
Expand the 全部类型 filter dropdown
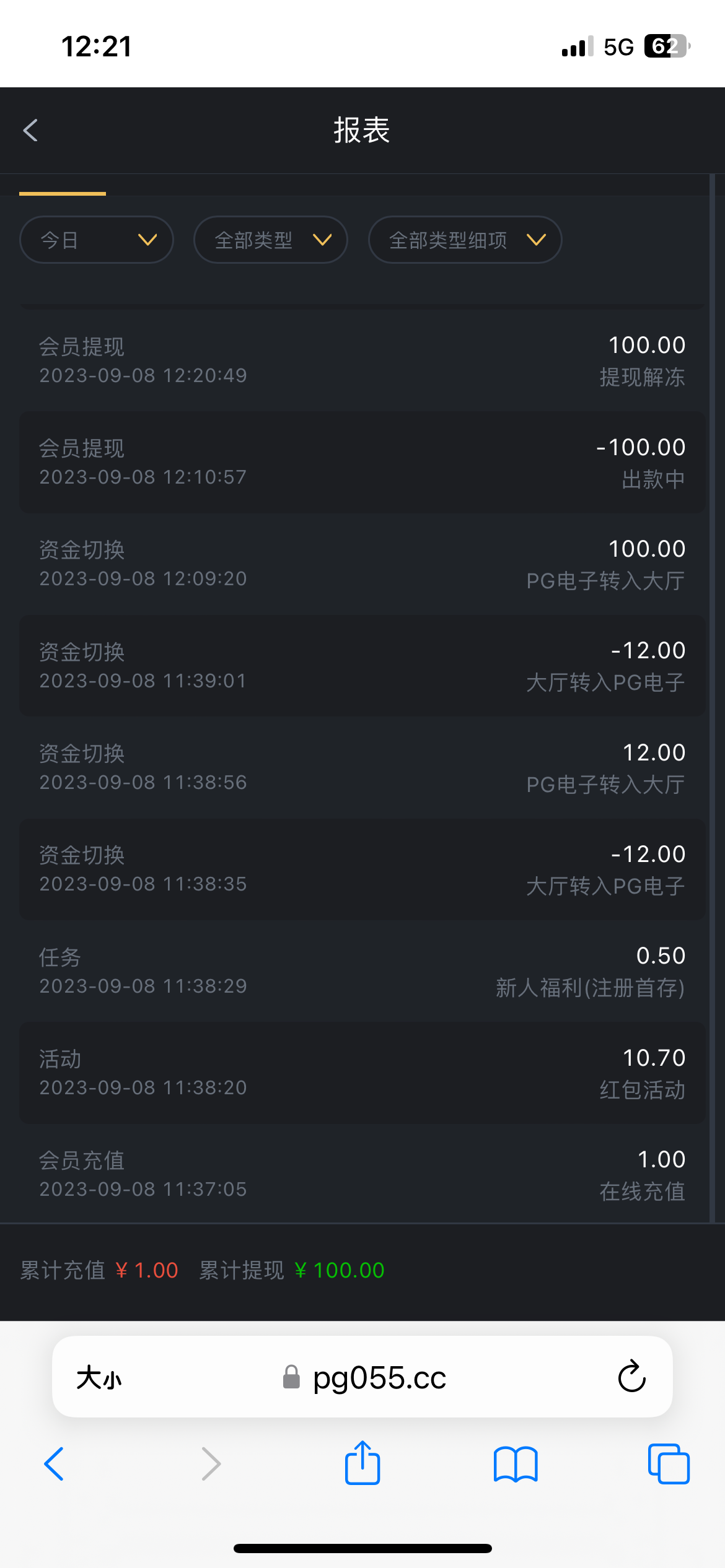coord(271,240)
